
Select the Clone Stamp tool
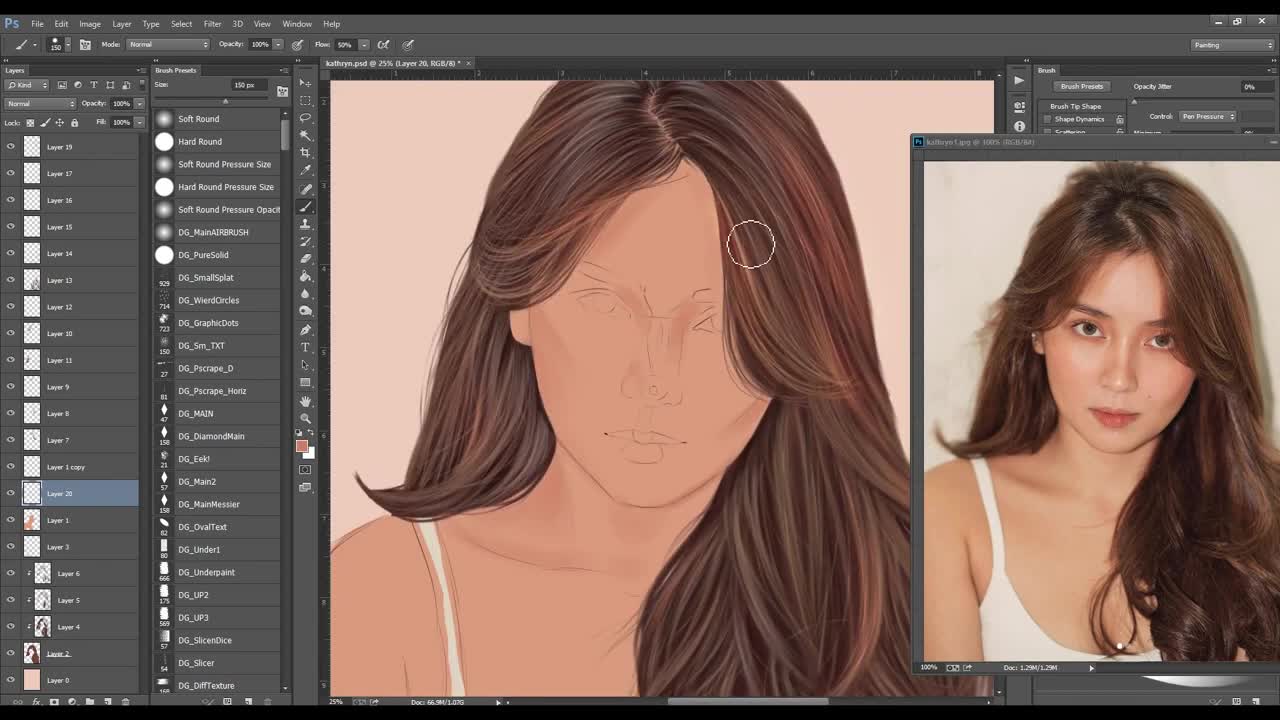click(x=306, y=224)
